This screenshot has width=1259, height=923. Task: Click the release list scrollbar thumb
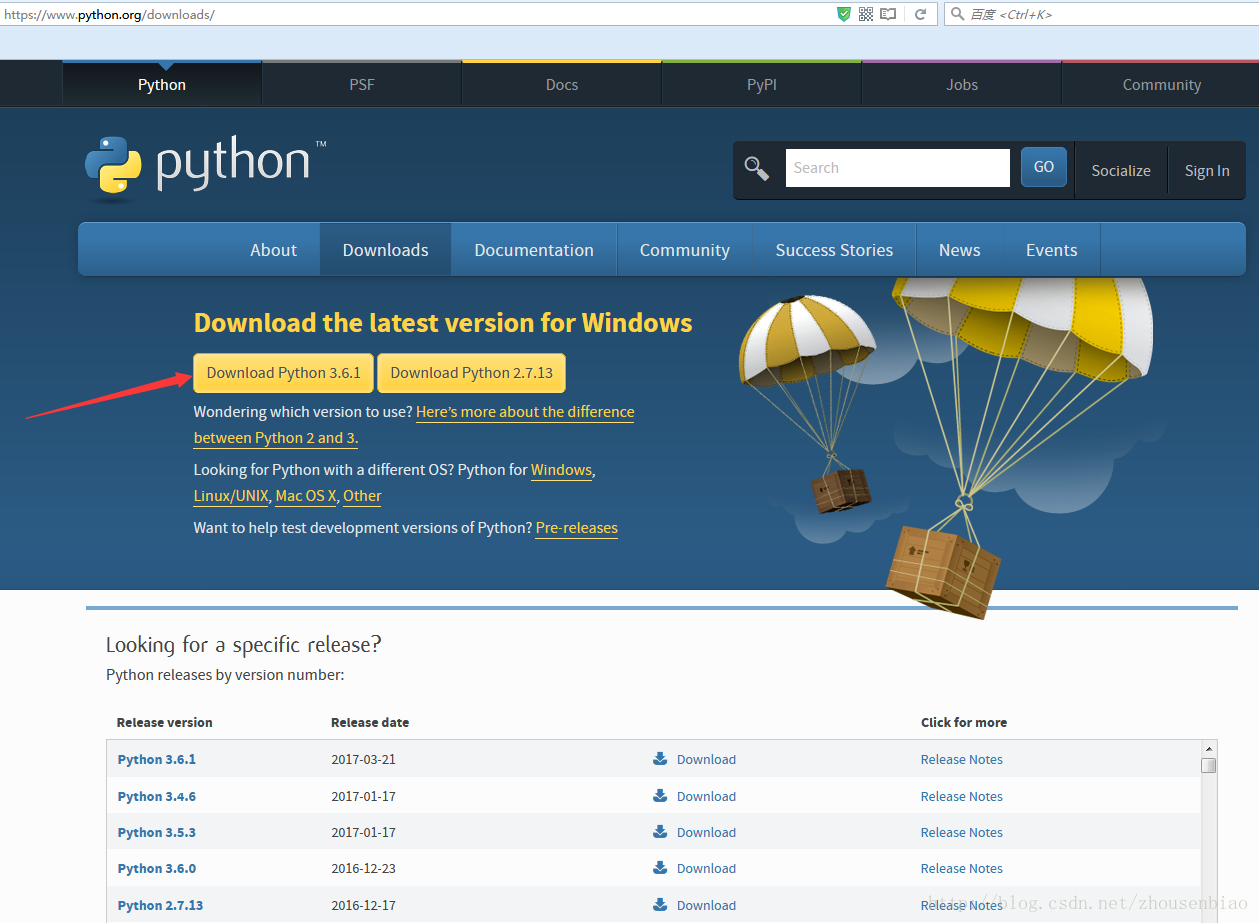click(1209, 765)
